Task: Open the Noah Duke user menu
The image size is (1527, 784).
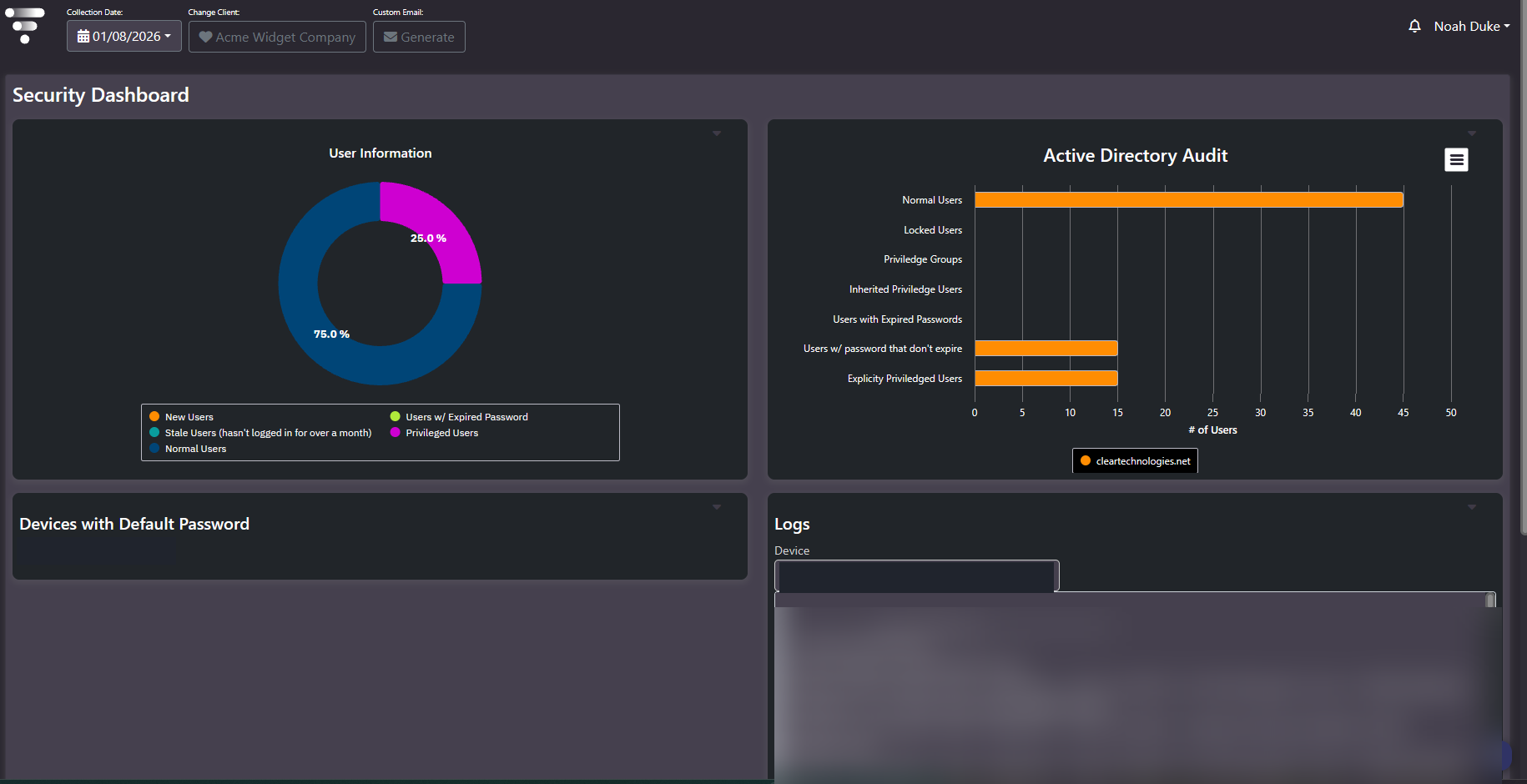Action: click(1472, 27)
